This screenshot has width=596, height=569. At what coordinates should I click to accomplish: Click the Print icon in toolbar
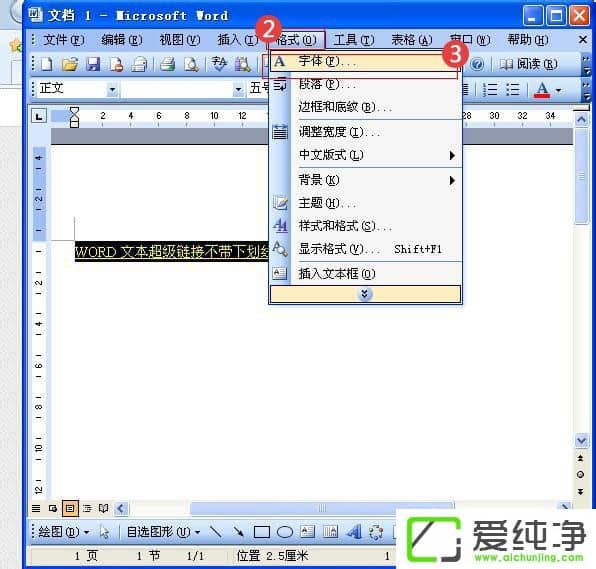point(167,64)
